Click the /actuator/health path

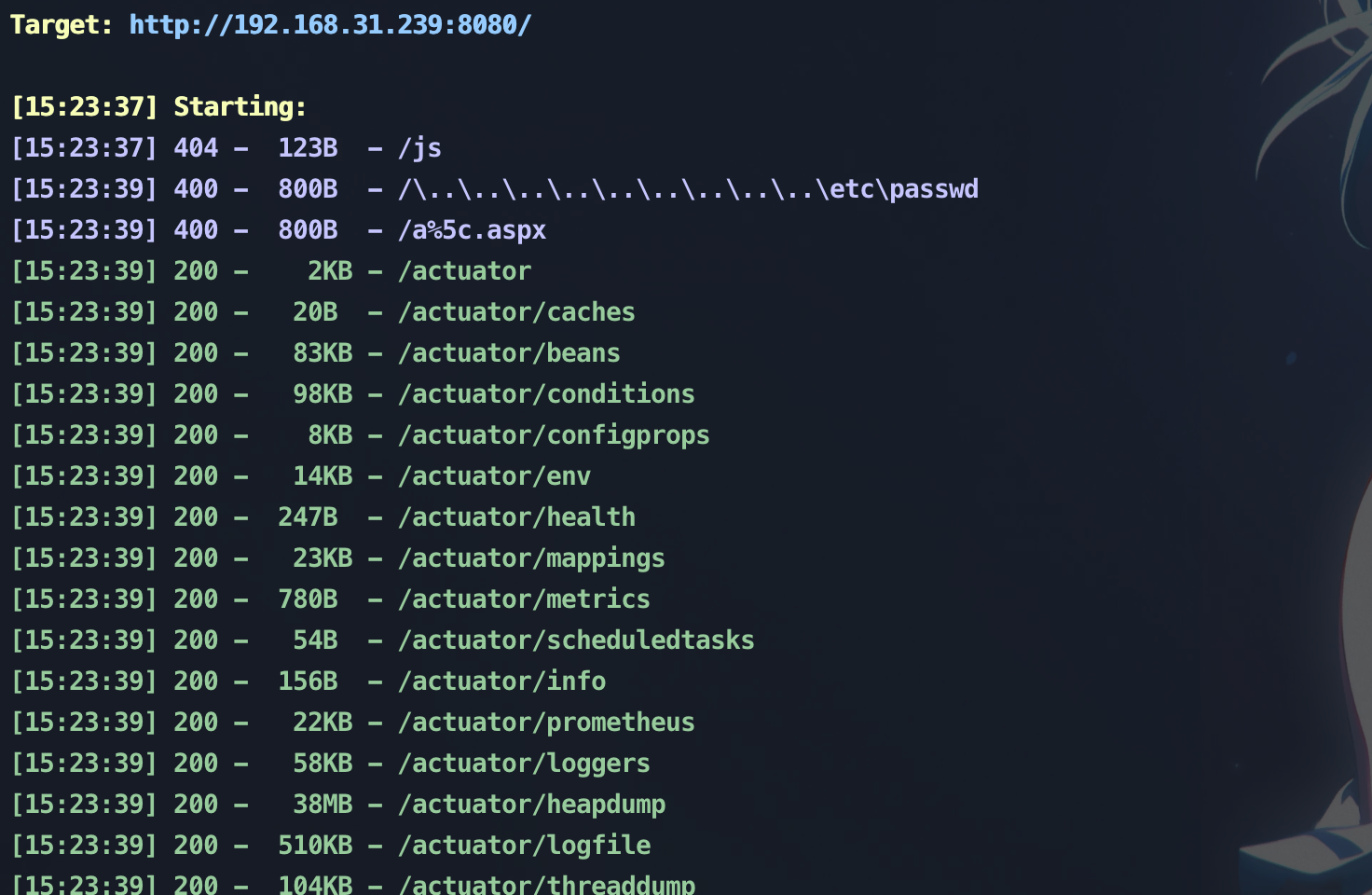point(516,517)
